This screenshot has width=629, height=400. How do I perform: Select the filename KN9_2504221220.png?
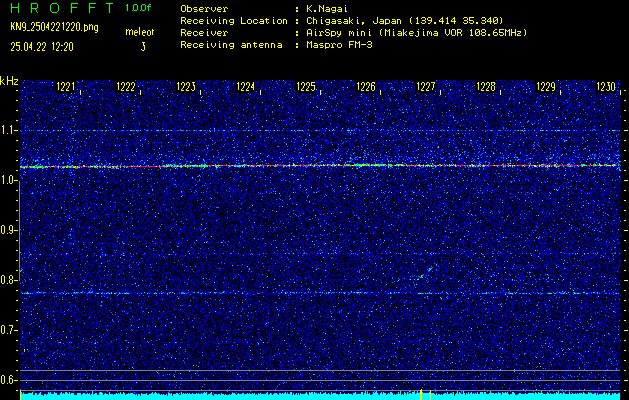54,27
